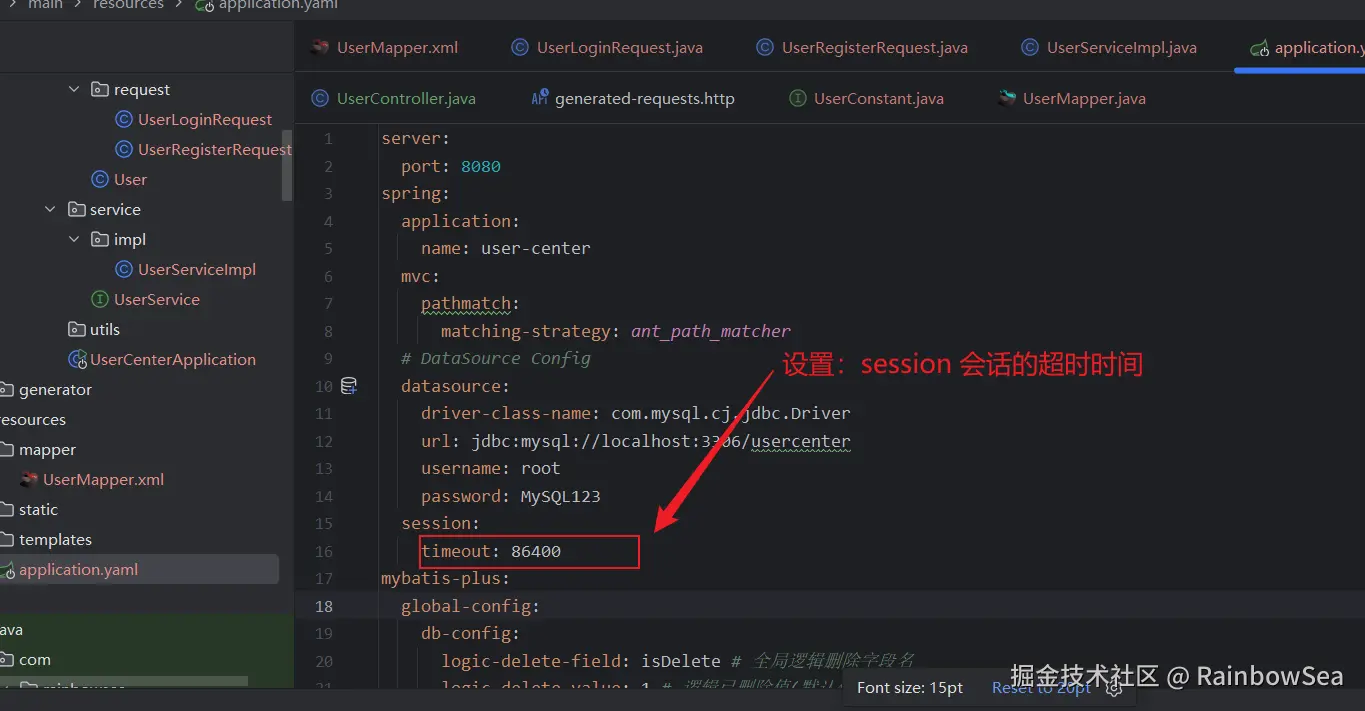This screenshot has width=1365, height=711.
Task: Open UserMapper.xml in project tree
Action: [x=103, y=479]
